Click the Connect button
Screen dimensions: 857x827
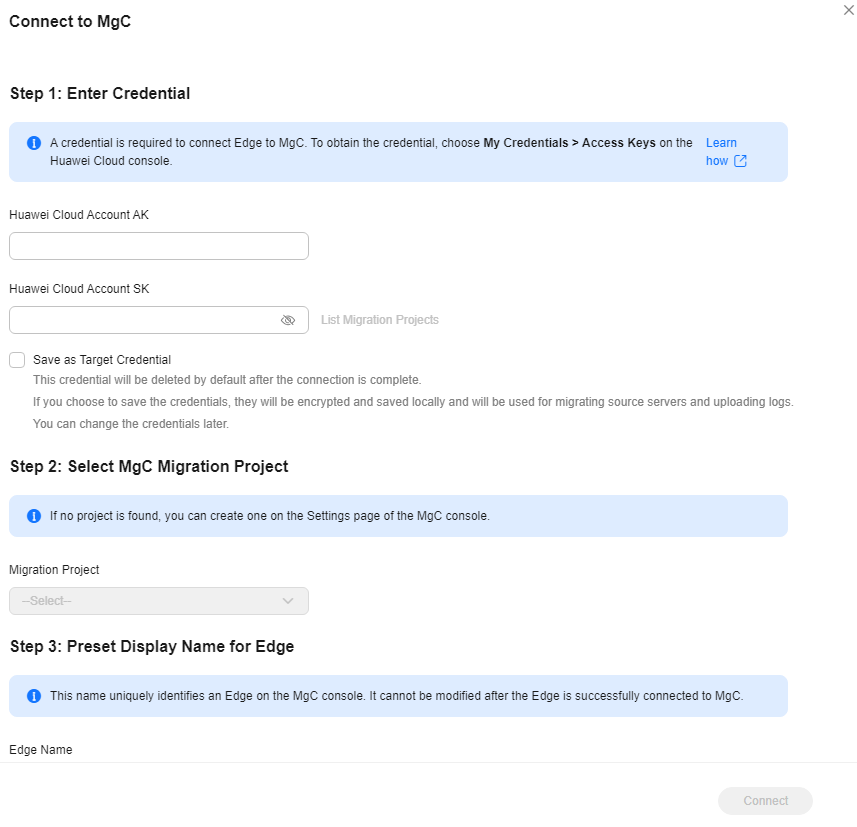(765, 801)
